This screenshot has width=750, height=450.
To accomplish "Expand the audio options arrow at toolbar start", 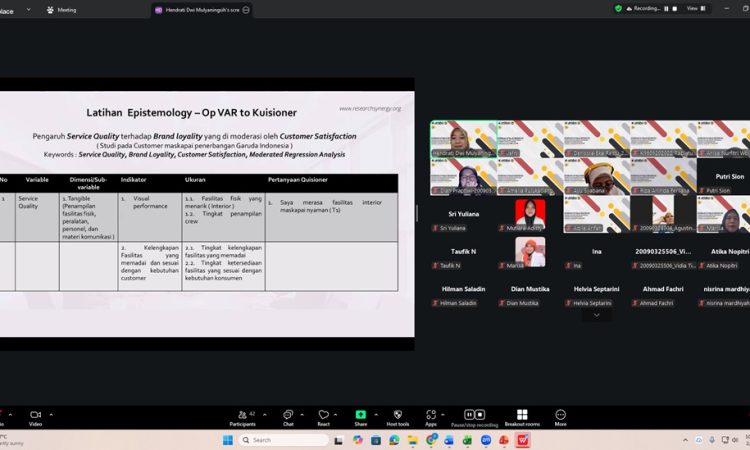I will click(10, 415).
